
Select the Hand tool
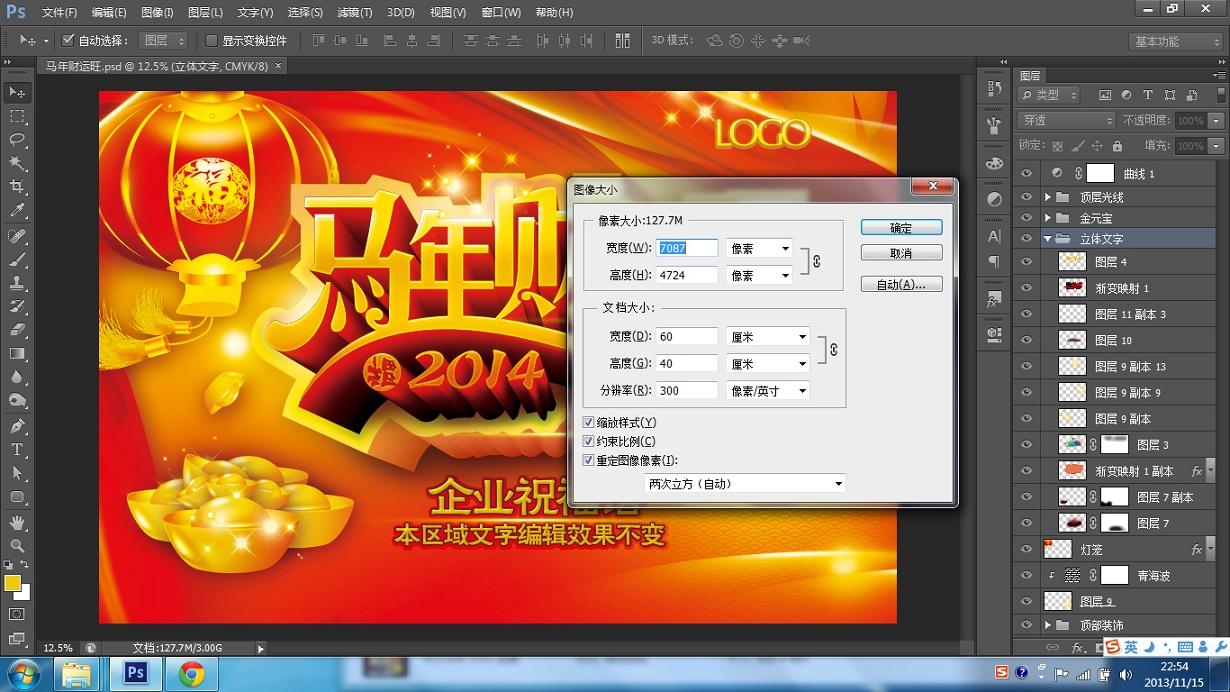click(17, 522)
